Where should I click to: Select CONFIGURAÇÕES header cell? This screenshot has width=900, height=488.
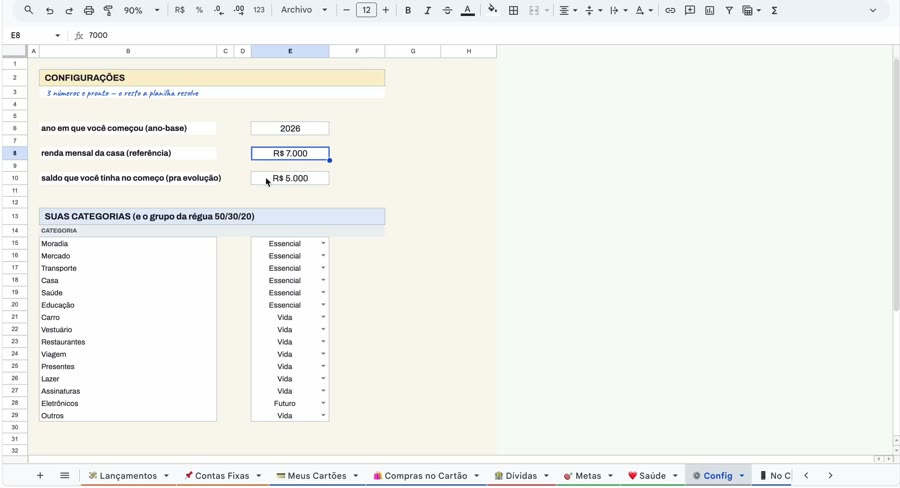(212, 78)
